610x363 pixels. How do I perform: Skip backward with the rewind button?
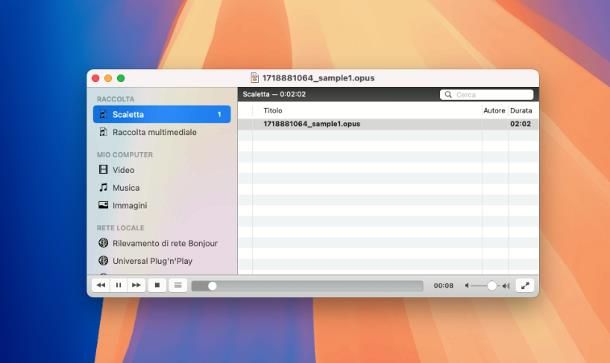pyautogui.click(x=101, y=285)
